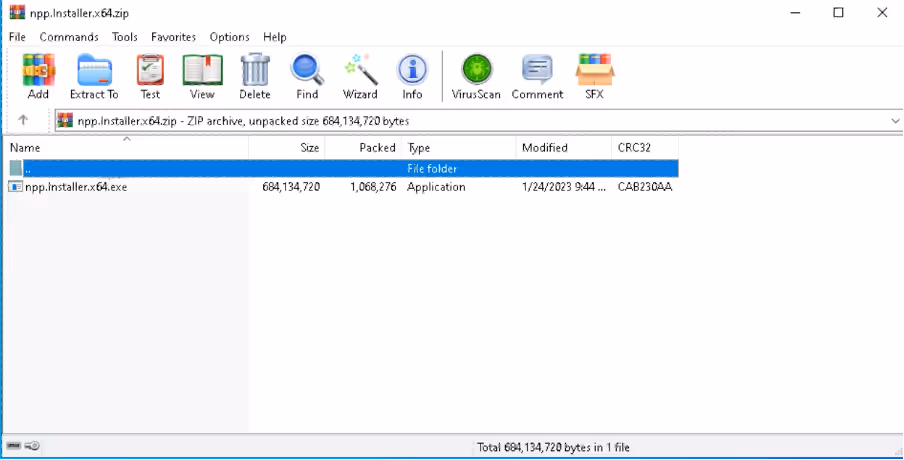The height and width of the screenshot is (460, 904).
Task: Maximize the WinRAR window
Action: [838, 13]
